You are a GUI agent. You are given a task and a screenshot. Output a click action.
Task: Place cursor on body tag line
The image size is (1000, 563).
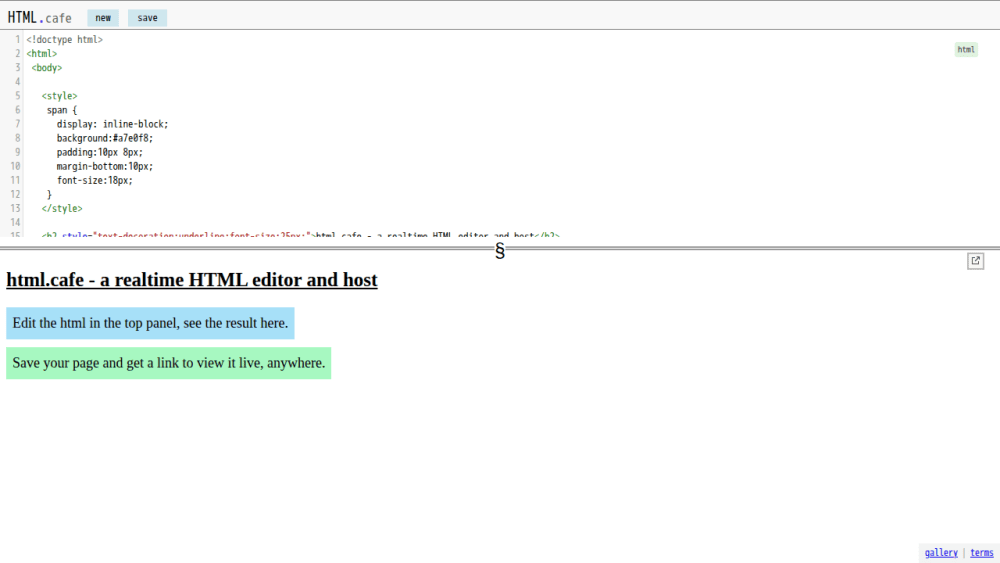[47, 68]
